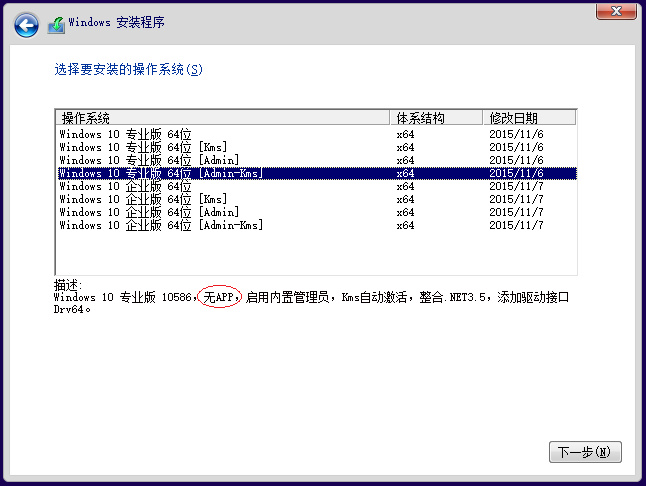Viewport: 646px width, 486px height.
Task: Select plain Windows 10 专业版 64位 row
Action: click(x=316, y=134)
